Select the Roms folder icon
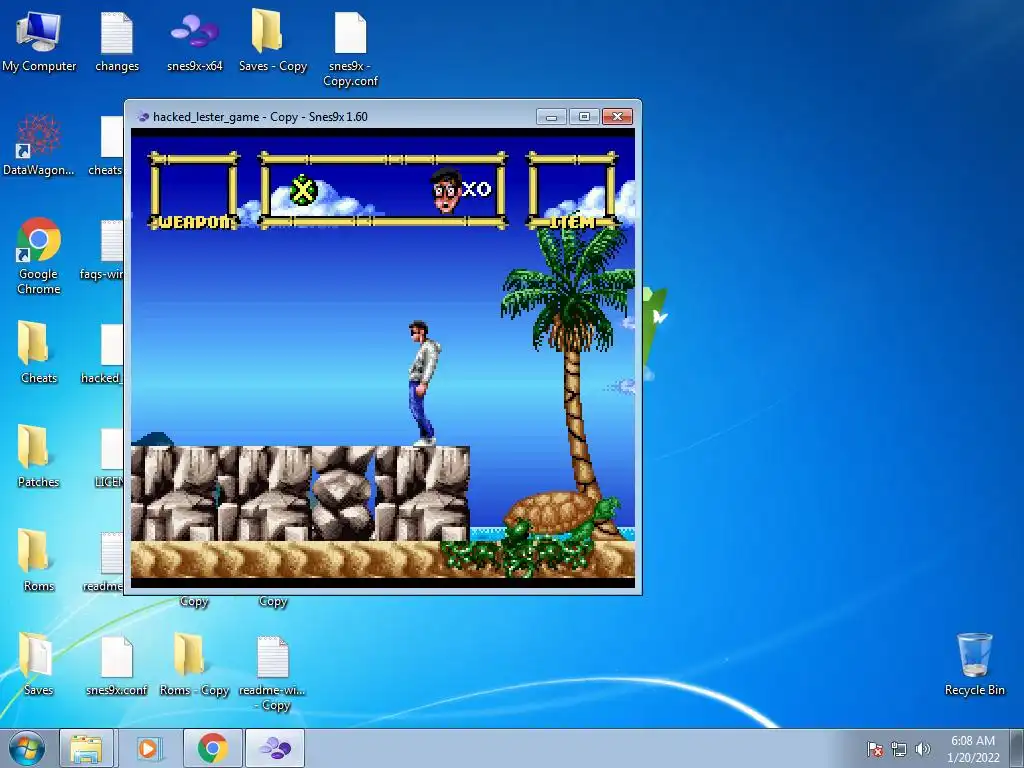Screen dimensions: 1024x768 point(39,560)
